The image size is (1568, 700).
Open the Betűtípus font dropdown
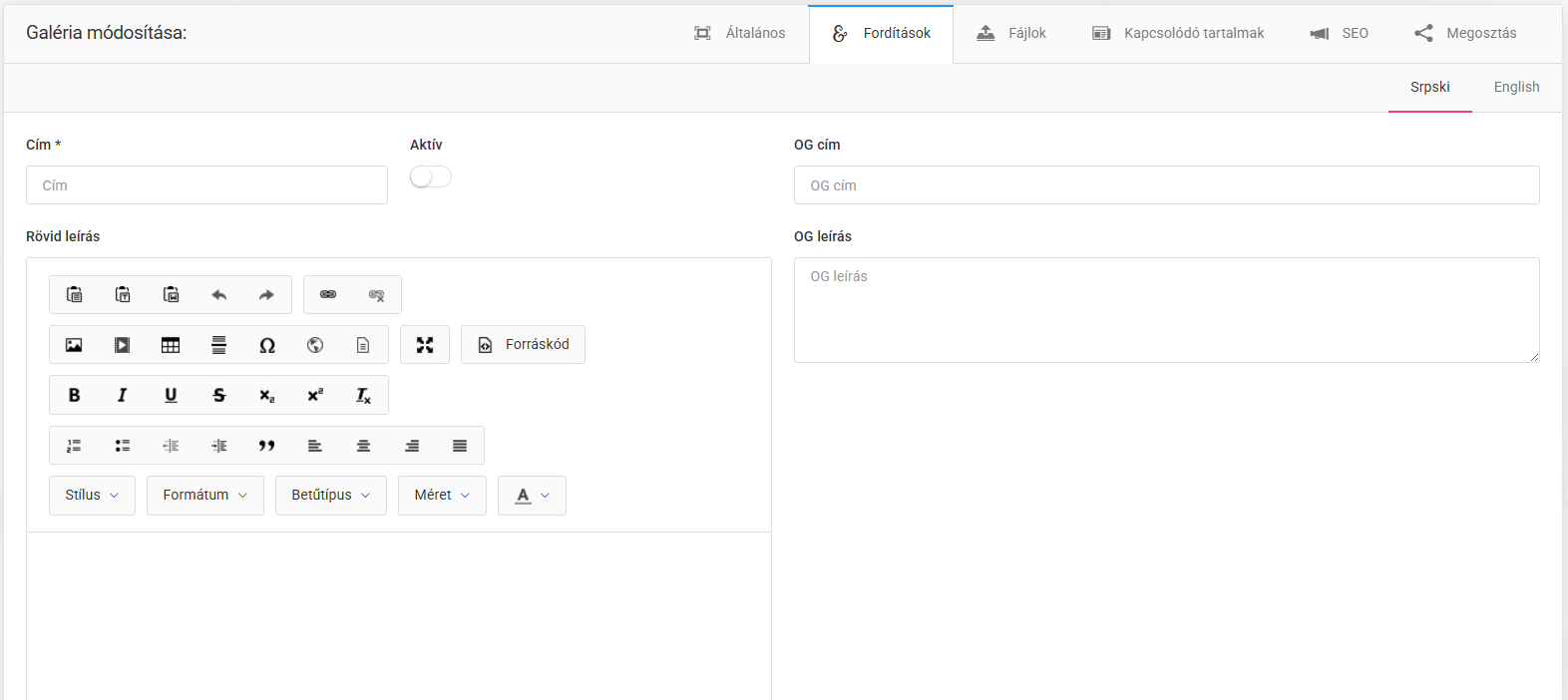(x=330, y=496)
